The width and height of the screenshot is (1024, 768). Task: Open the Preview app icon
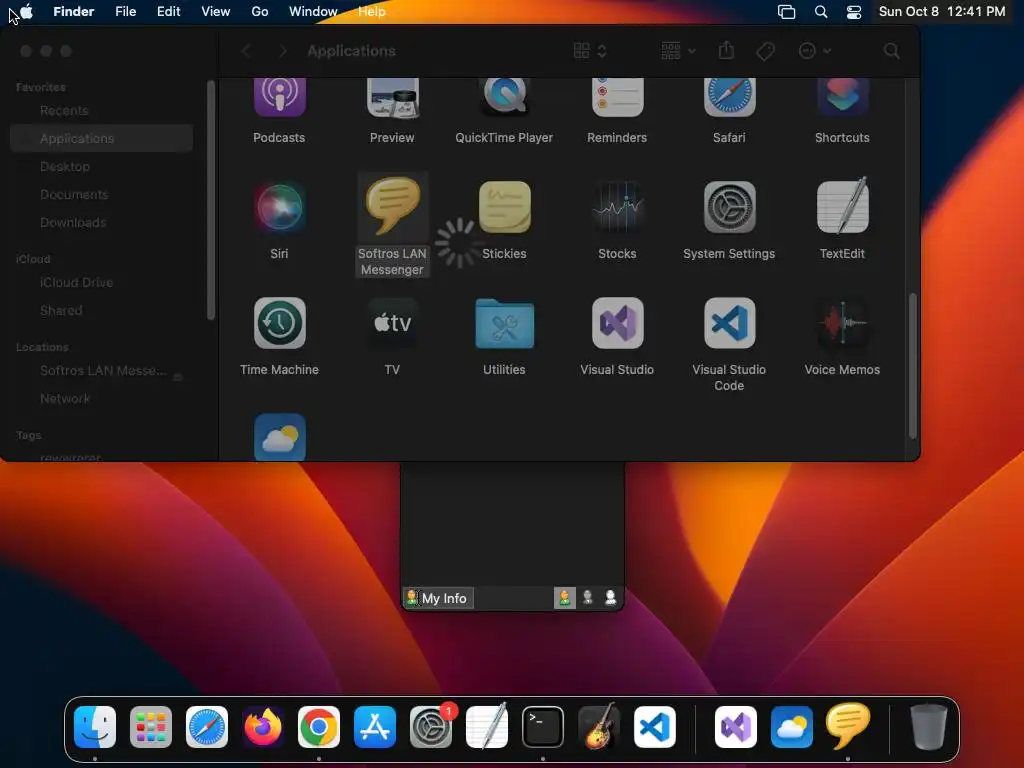(392, 97)
